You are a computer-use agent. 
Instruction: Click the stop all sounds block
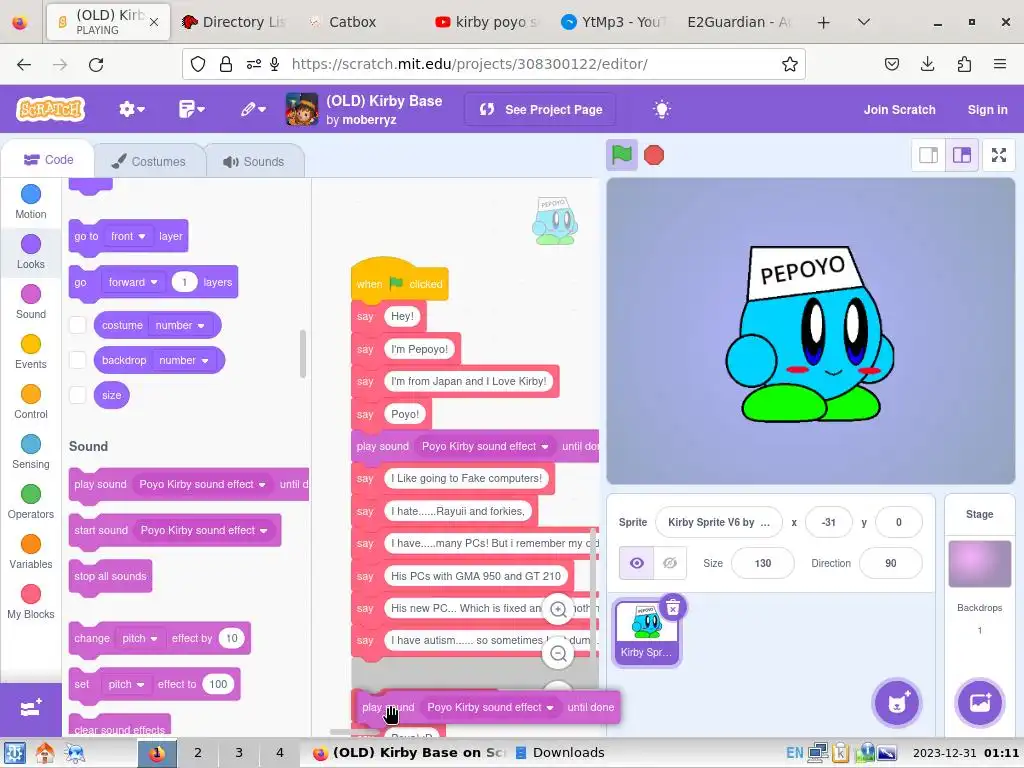pyautogui.click(x=110, y=577)
